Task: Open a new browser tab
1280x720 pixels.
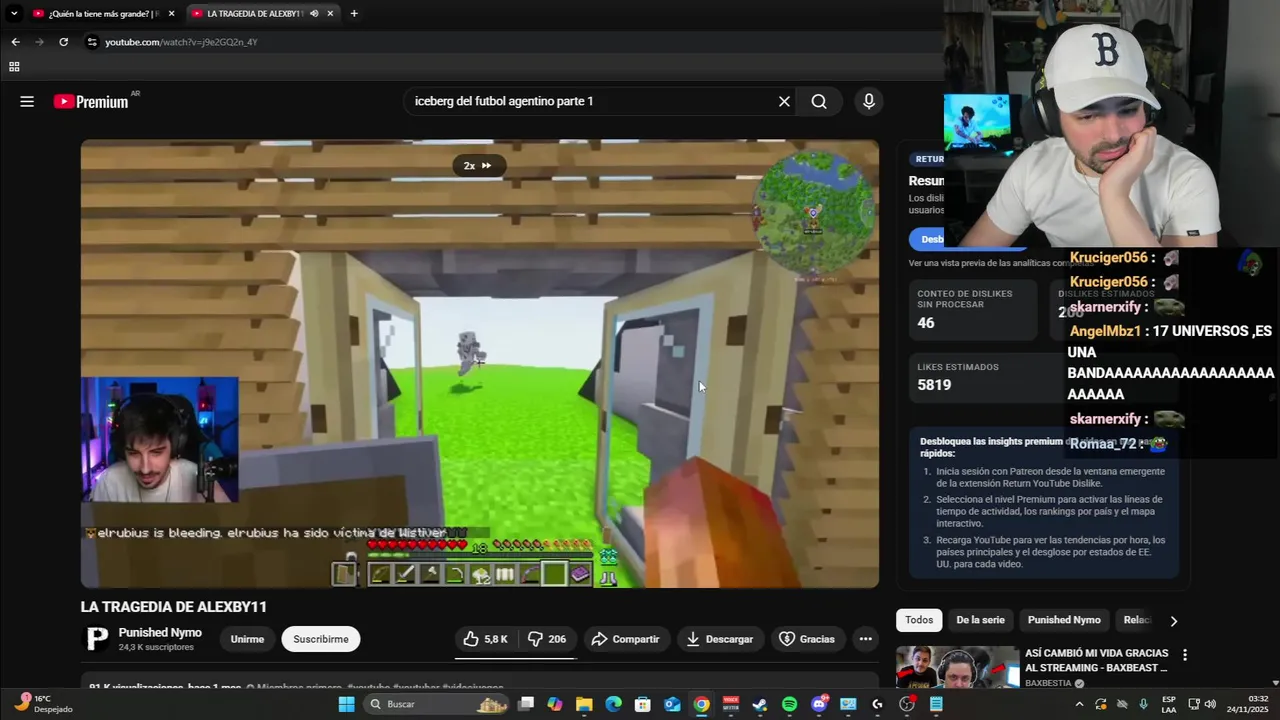Action: pos(354,14)
